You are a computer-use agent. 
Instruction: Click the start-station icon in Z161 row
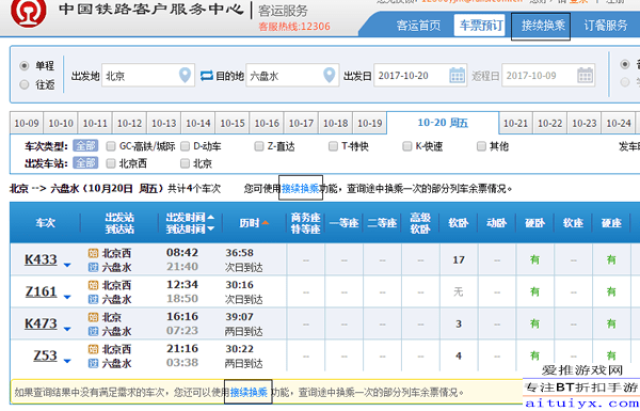click(93, 285)
